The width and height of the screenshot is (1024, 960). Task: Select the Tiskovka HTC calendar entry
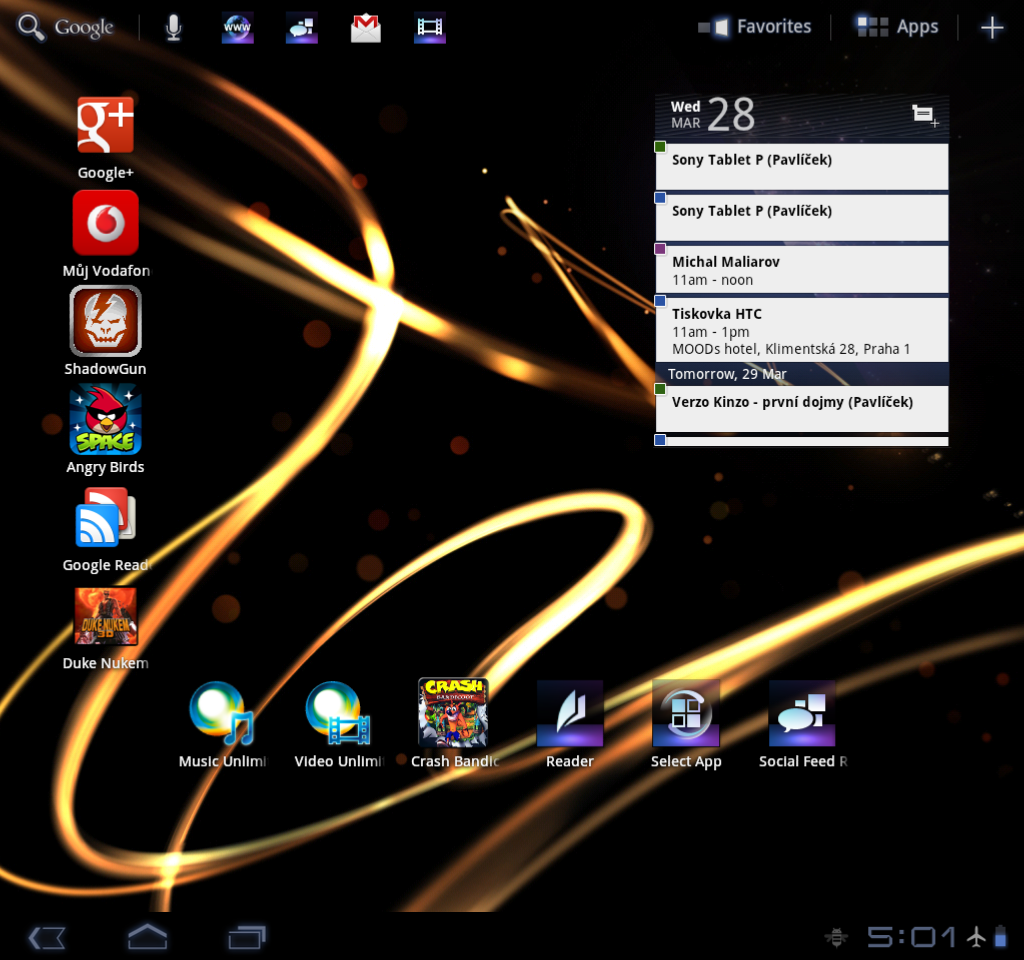pos(800,330)
